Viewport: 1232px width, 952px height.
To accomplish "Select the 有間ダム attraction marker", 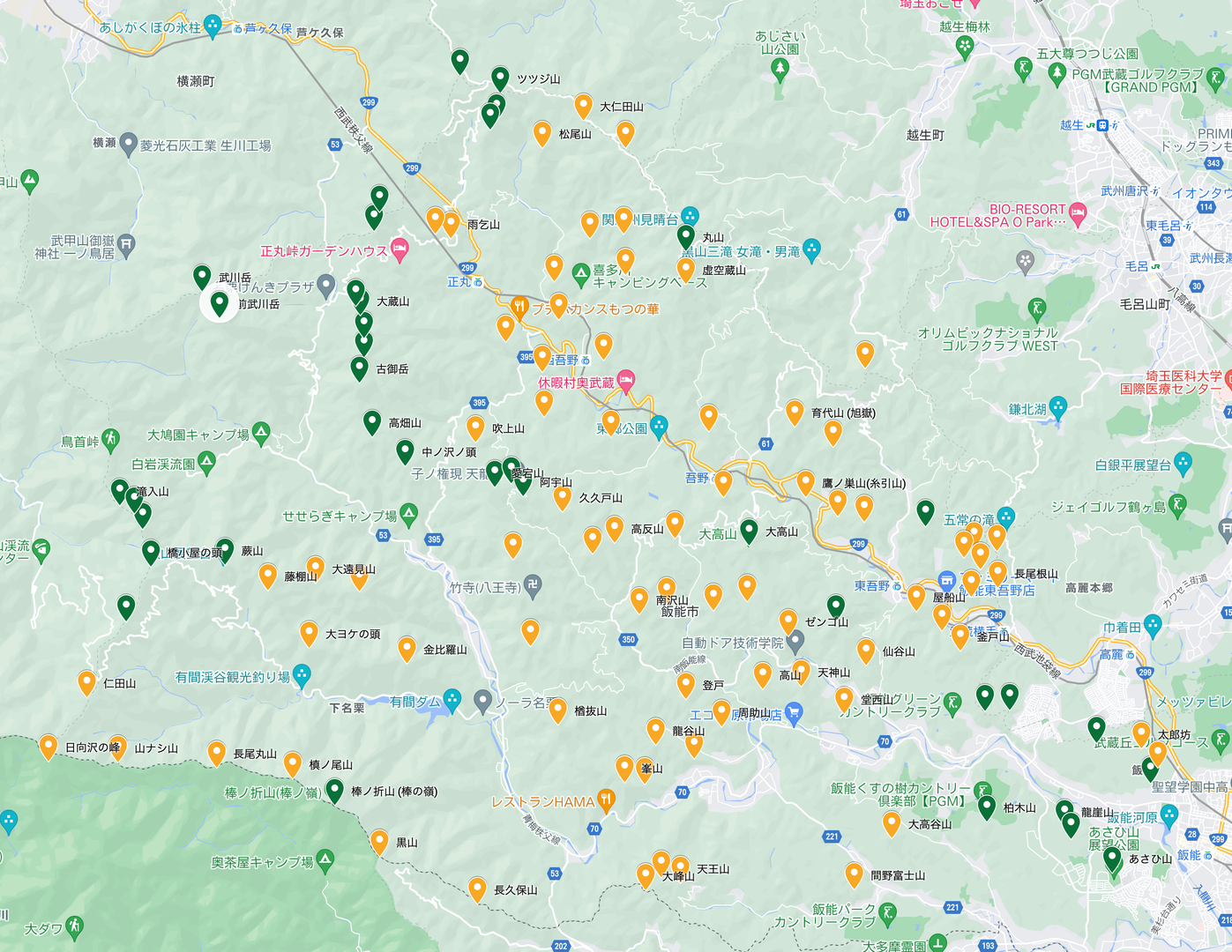I will 452,701.
